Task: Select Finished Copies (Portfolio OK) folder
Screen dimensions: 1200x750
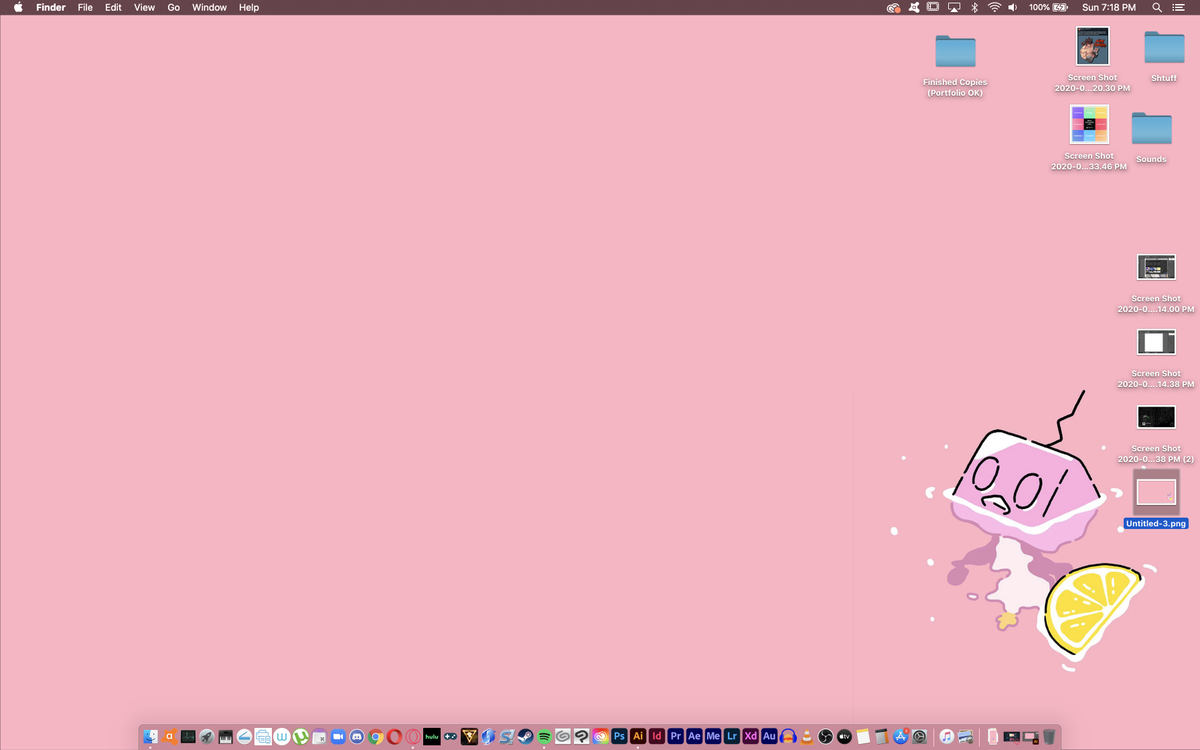Action: [x=955, y=51]
